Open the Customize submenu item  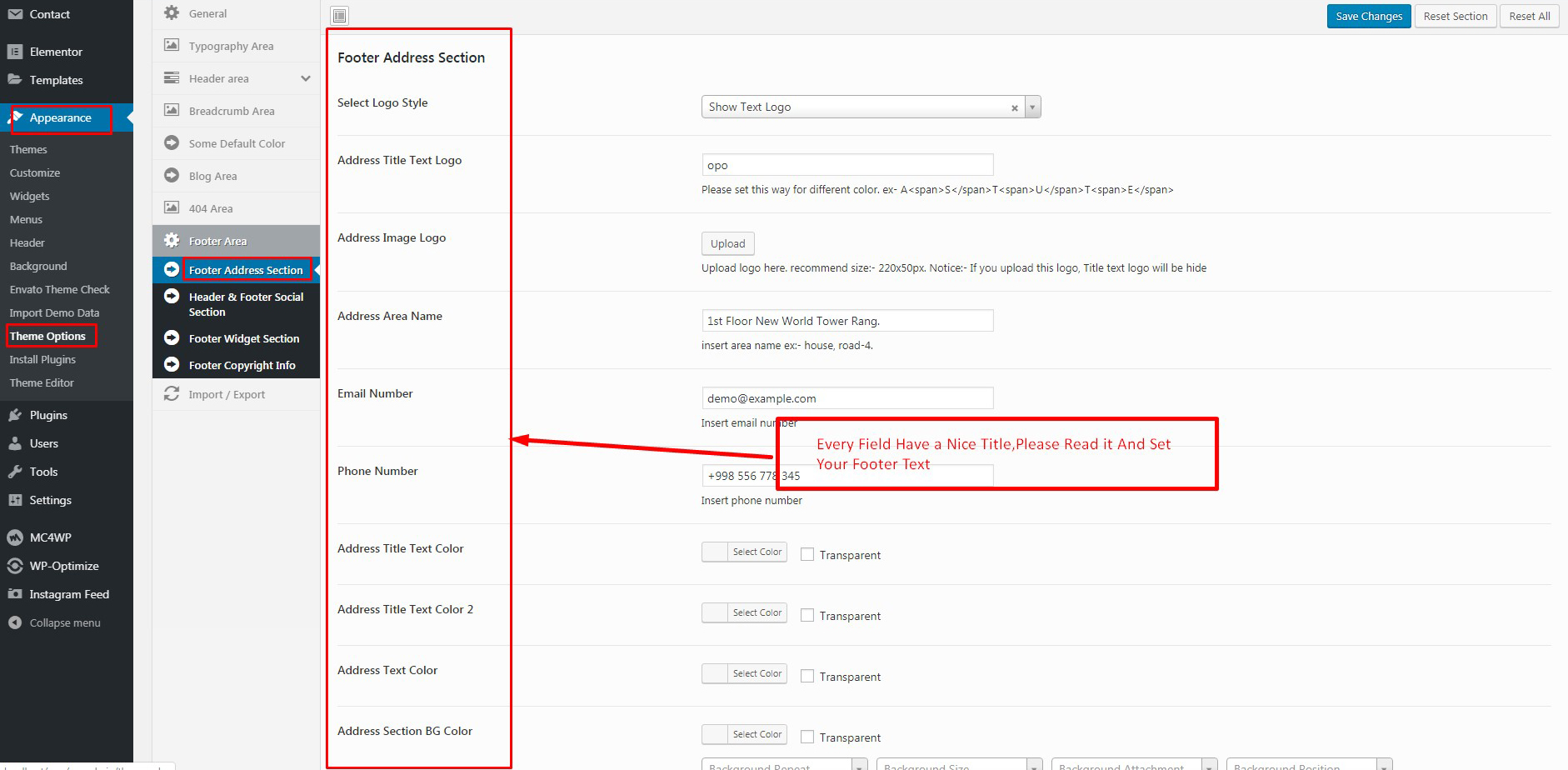[x=35, y=172]
